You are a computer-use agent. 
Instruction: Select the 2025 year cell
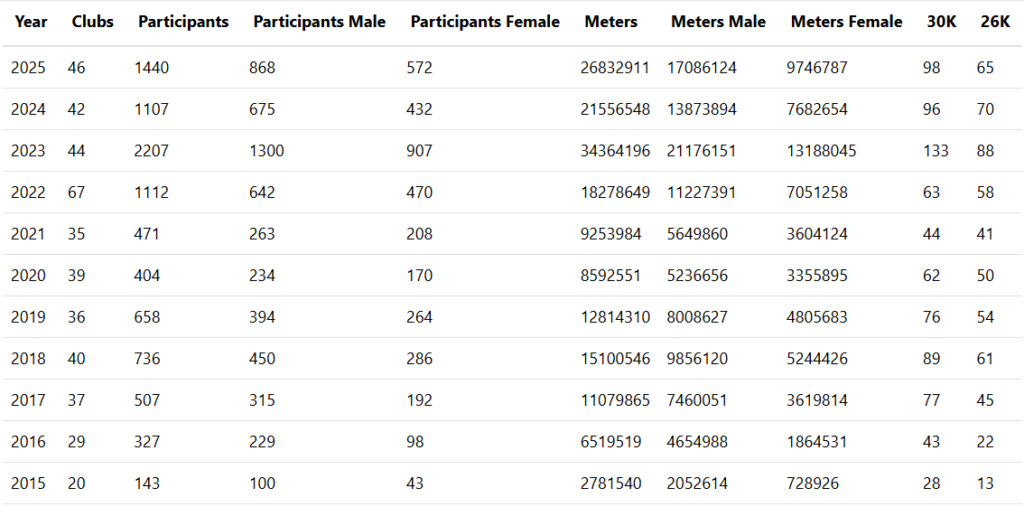click(x=27, y=68)
